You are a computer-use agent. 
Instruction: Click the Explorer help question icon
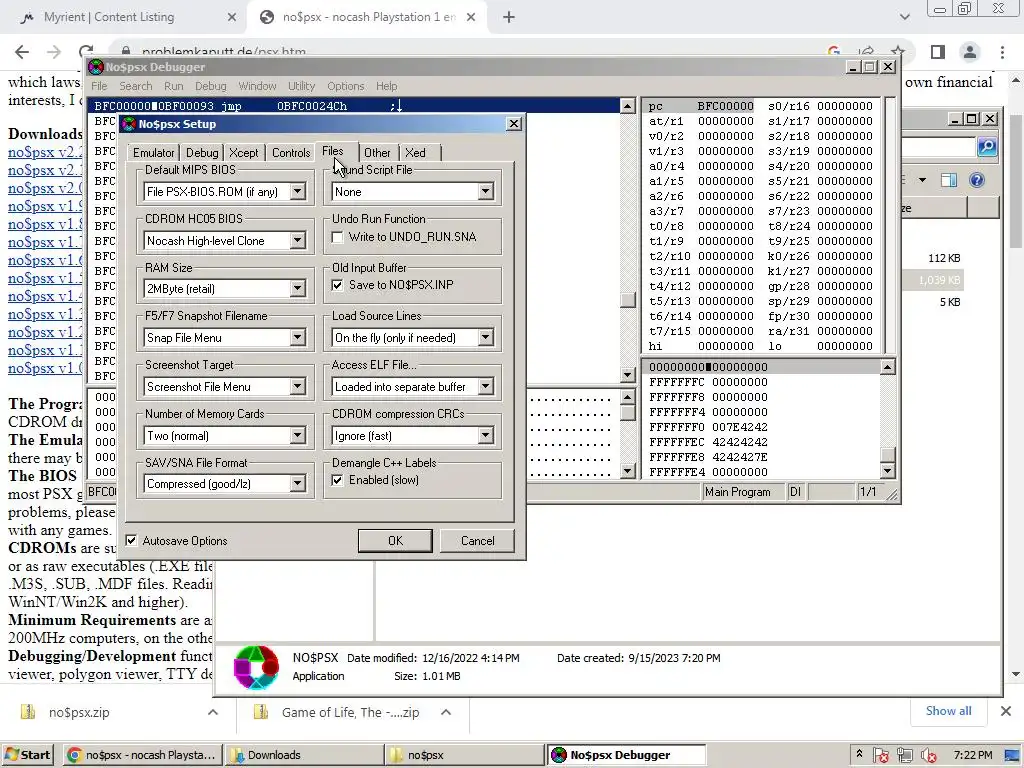tap(976, 180)
